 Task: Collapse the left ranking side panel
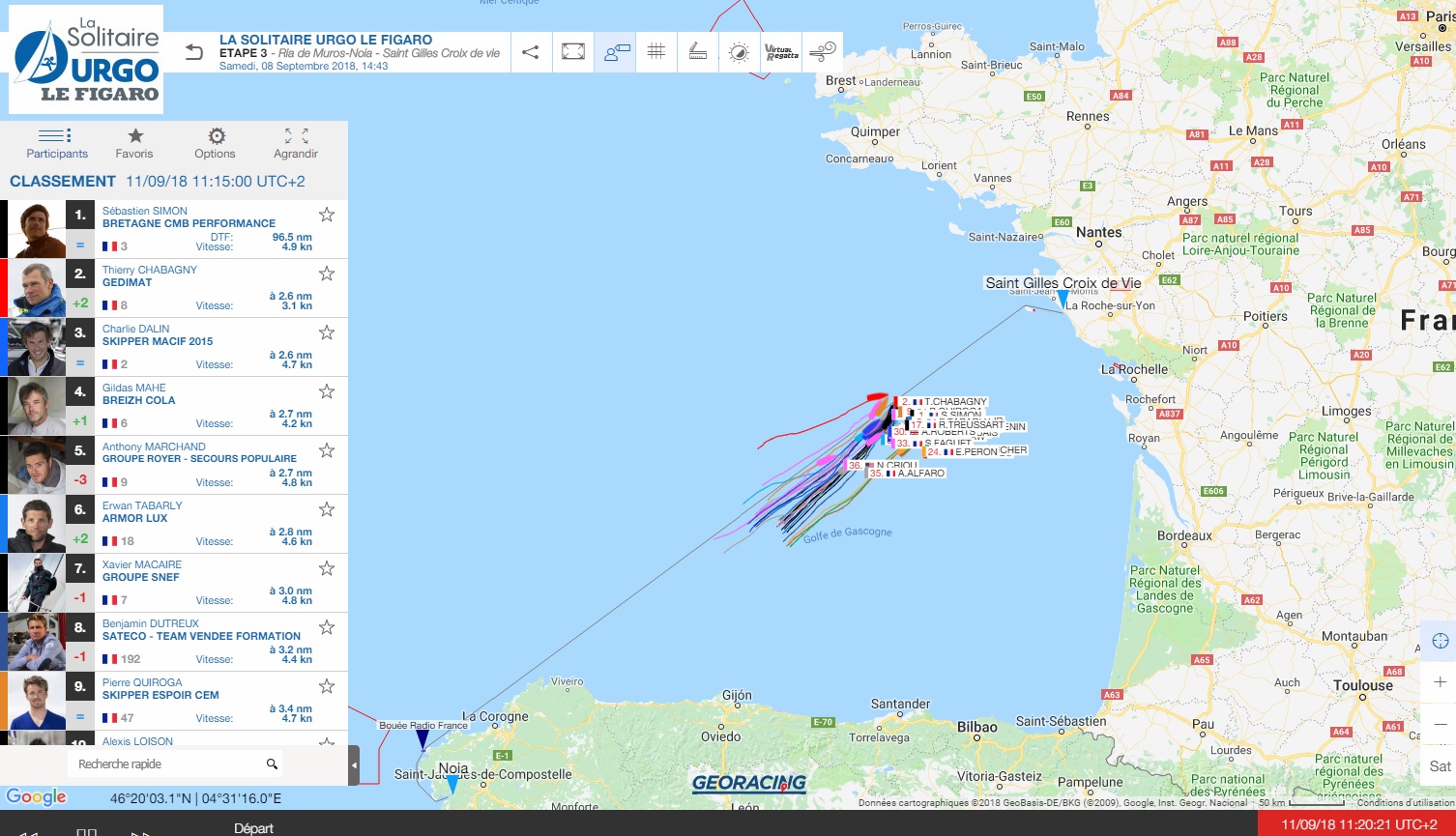[x=354, y=765]
